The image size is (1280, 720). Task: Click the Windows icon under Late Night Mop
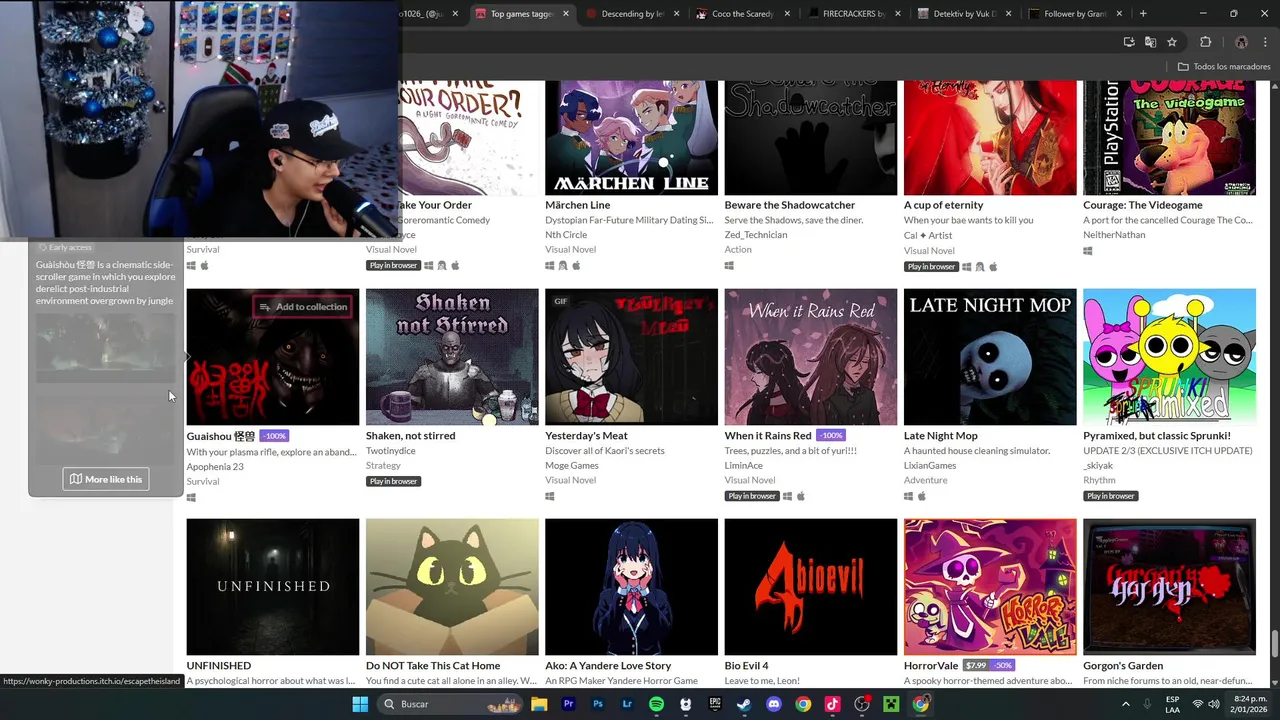tap(909, 496)
